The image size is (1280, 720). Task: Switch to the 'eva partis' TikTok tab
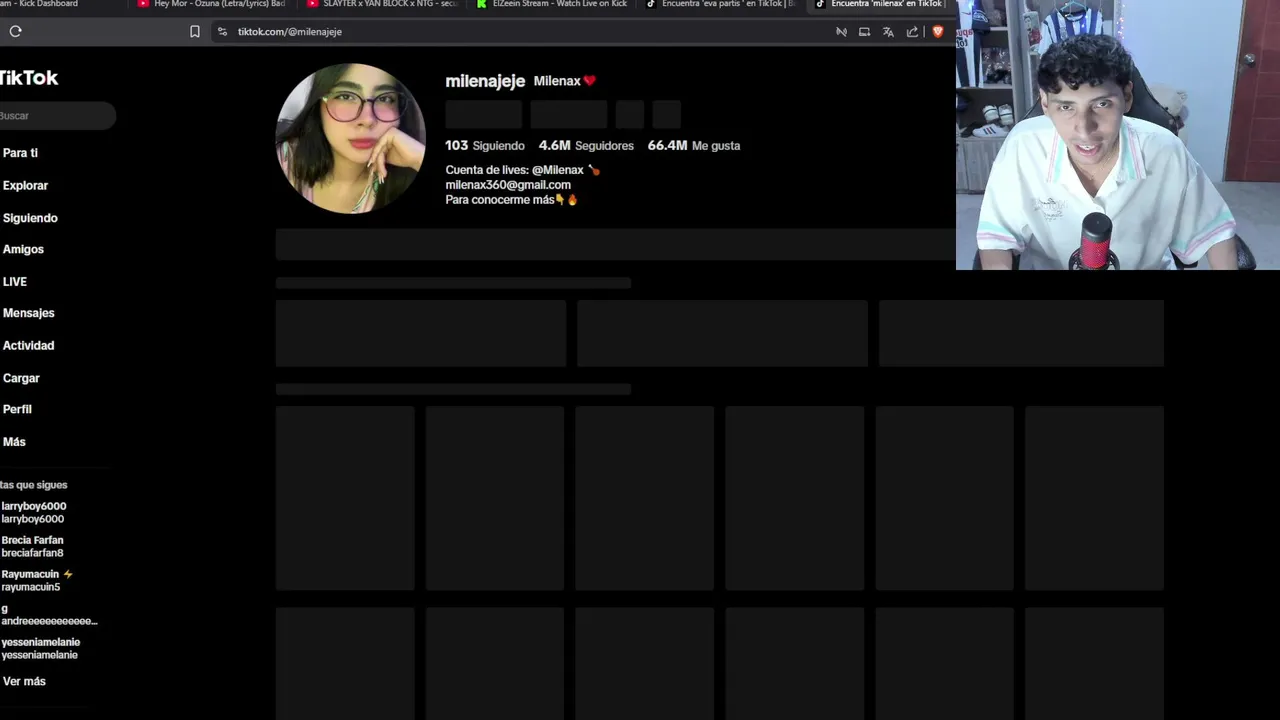coord(721,4)
